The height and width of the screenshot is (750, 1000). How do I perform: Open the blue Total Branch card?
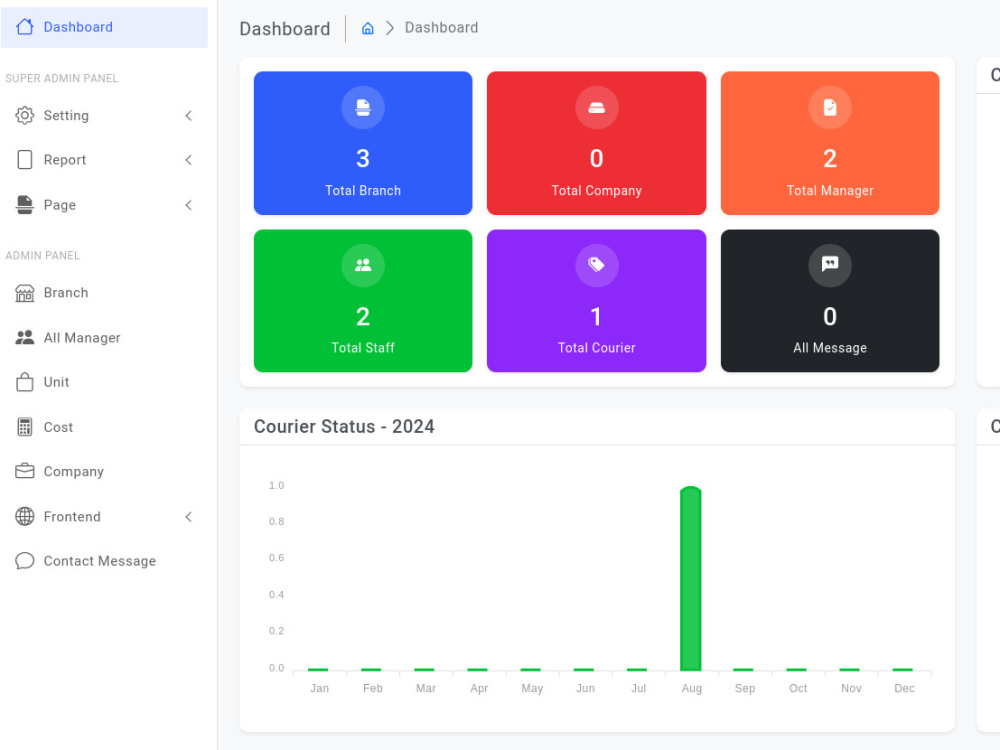pos(363,143)
